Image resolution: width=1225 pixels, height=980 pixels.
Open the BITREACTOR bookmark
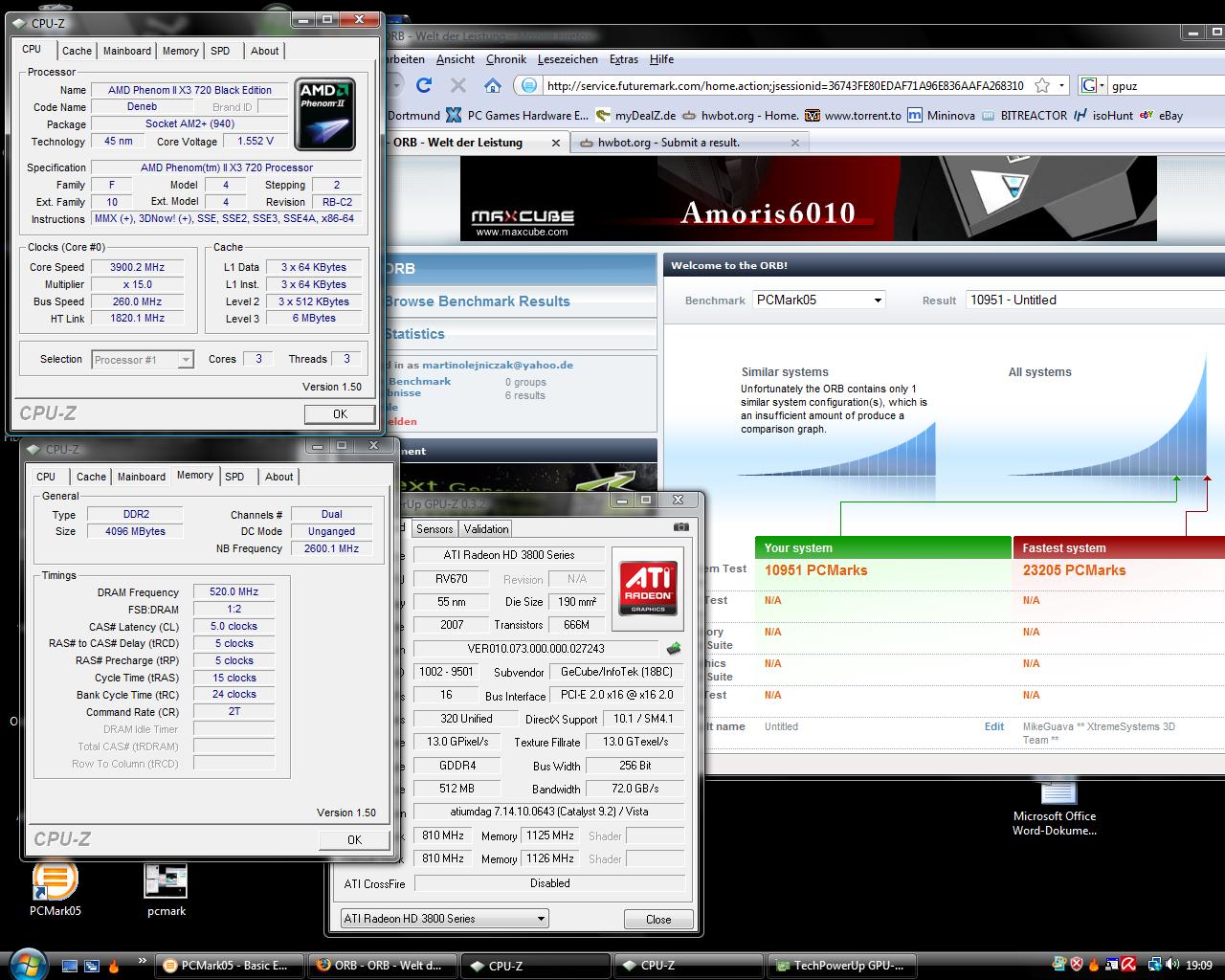1023,115
